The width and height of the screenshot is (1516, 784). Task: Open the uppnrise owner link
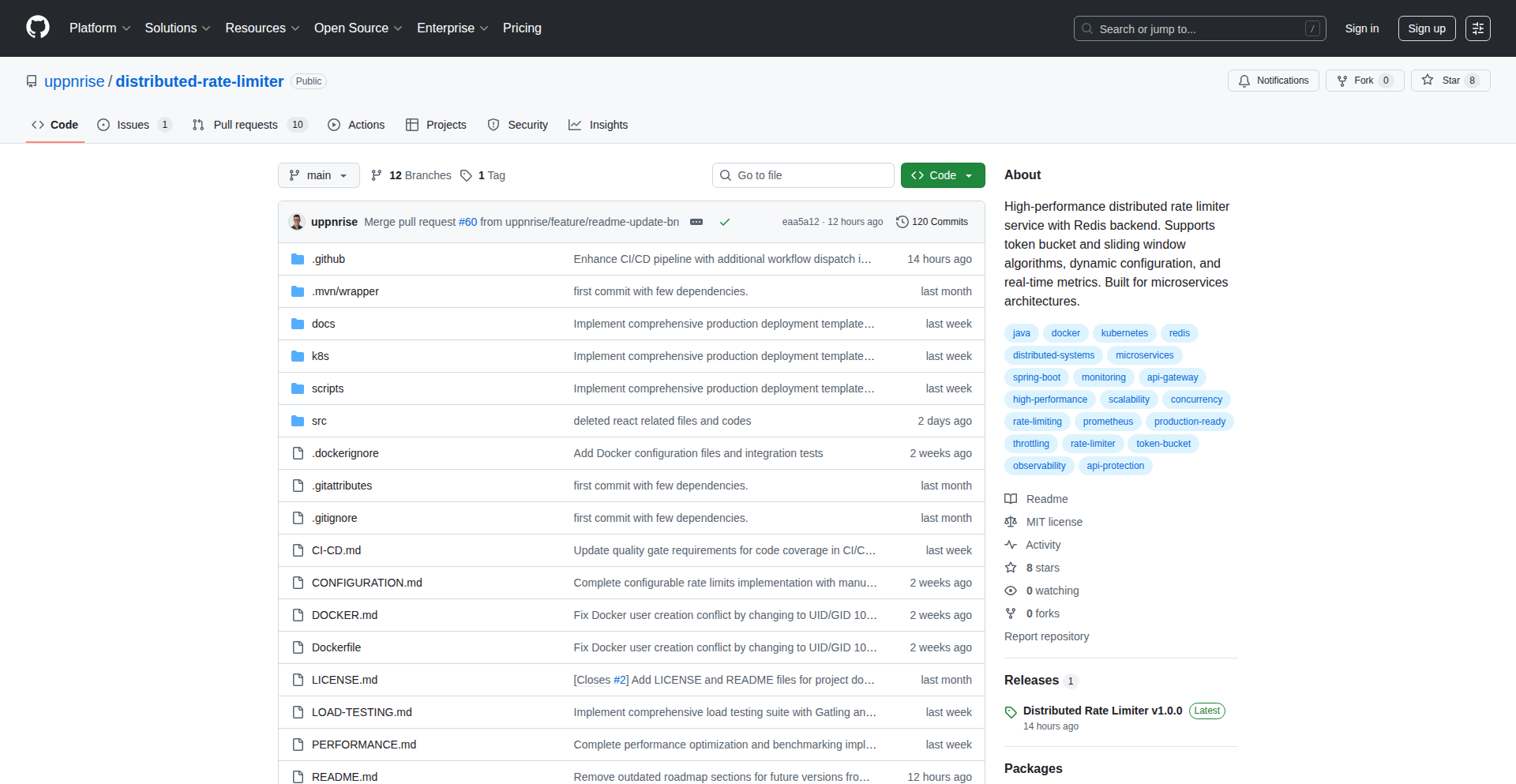(x=74, y=81)
